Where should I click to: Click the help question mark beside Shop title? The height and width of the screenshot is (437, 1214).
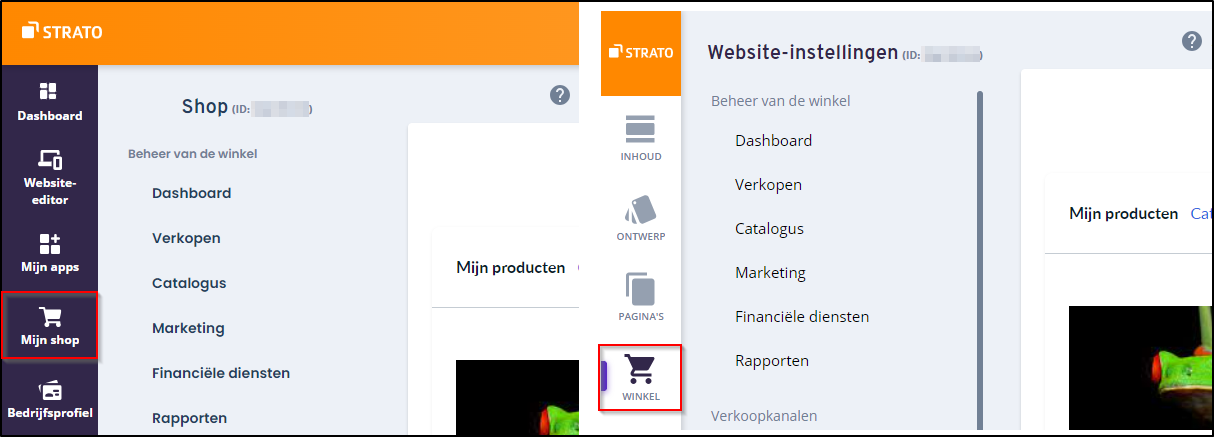560,95
